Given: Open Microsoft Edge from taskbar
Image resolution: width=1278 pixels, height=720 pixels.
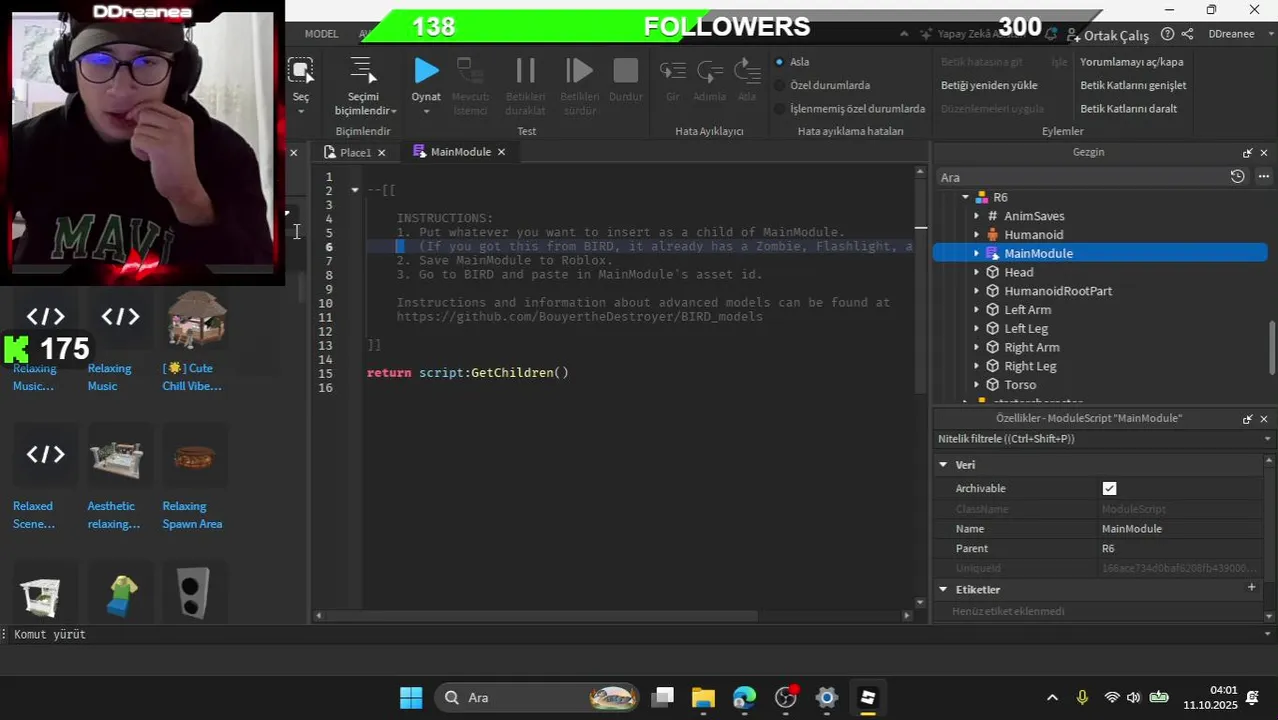Looking at the screenshot, I should (x=745, y=698).
